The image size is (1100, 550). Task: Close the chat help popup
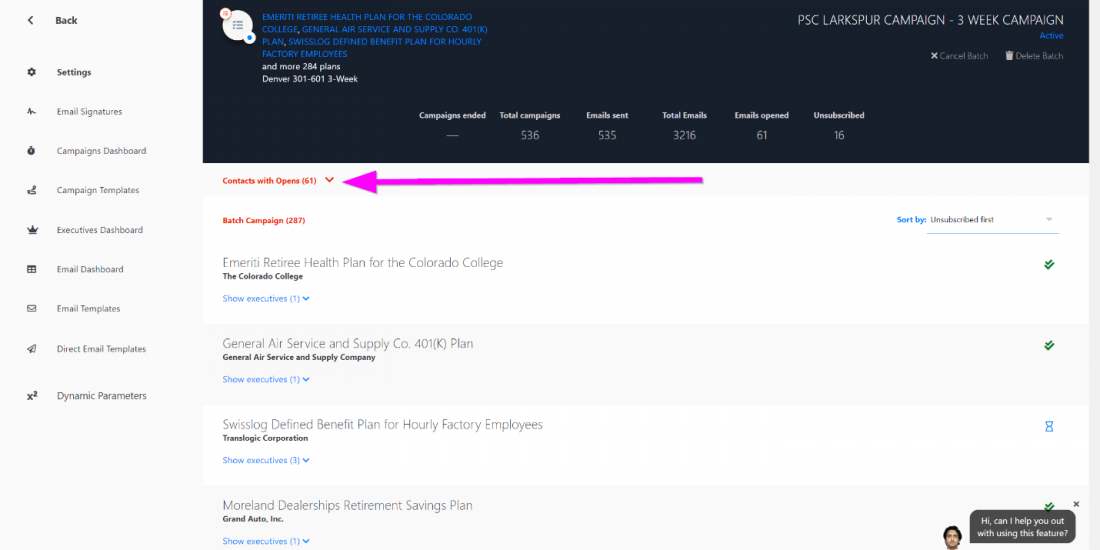coord(1076,504)
